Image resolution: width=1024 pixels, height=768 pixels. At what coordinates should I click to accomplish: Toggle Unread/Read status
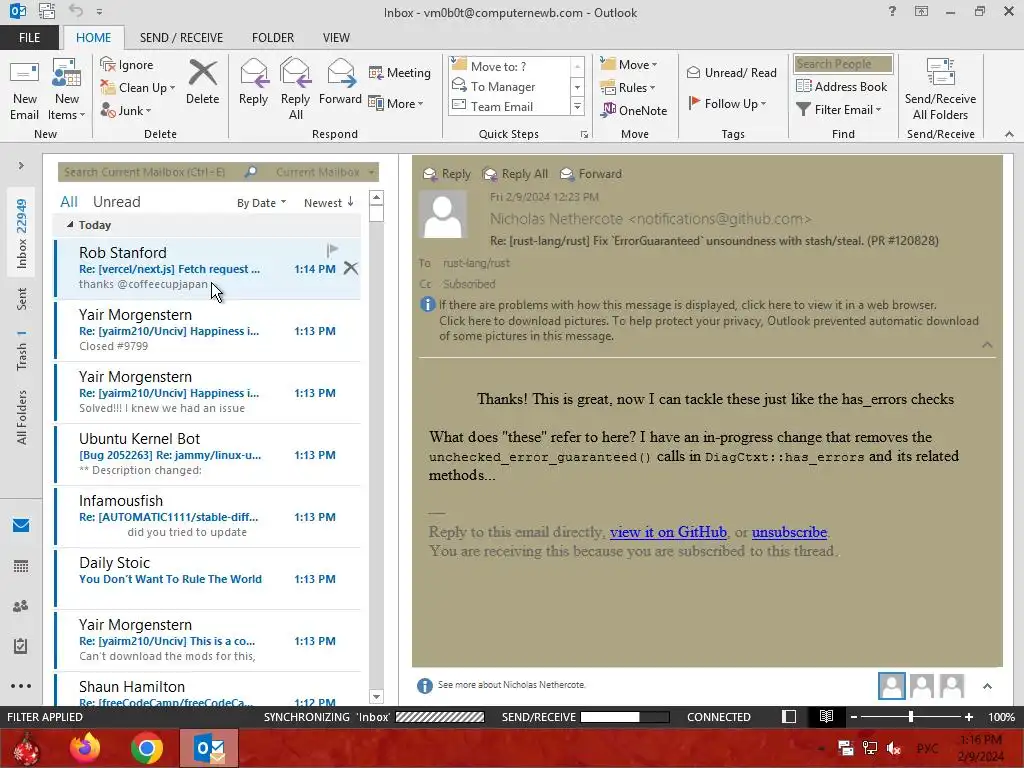(x=731, y=72)
